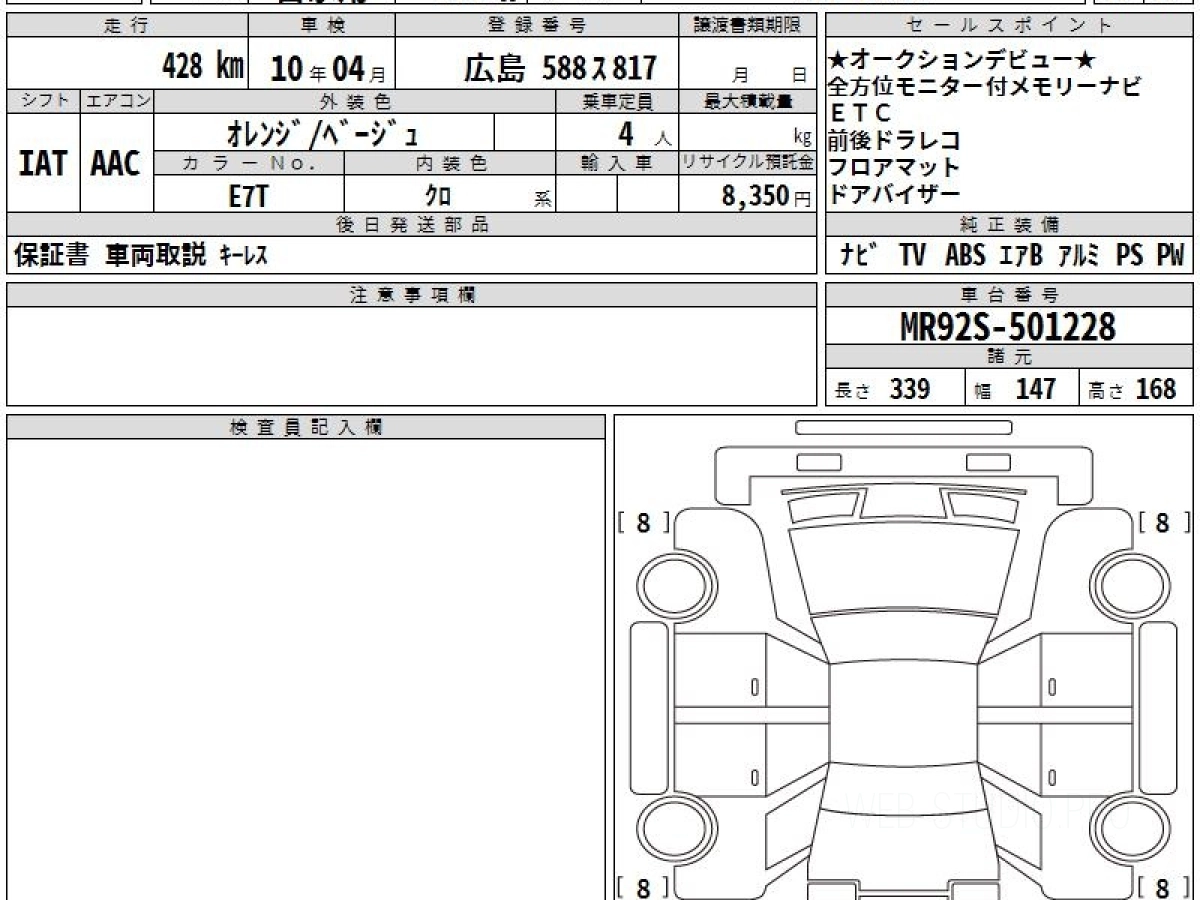Click the "乗車定員" header
Viewport: 1200px width, 900px height.
[617, 100]
